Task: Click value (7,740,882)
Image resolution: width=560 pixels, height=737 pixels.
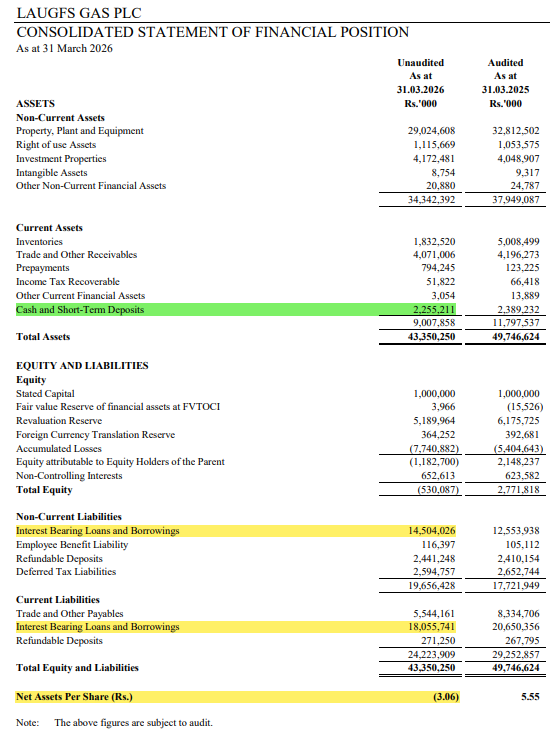Action: click(434, 449)
